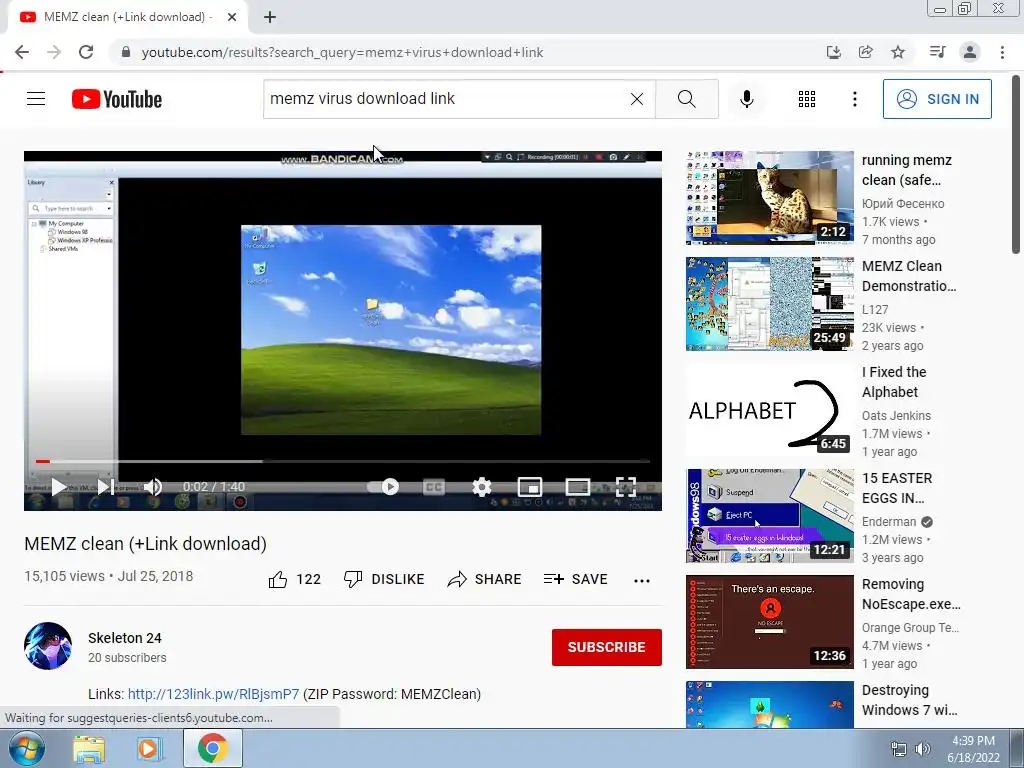Click the page vertical scrollbar

1016,163
